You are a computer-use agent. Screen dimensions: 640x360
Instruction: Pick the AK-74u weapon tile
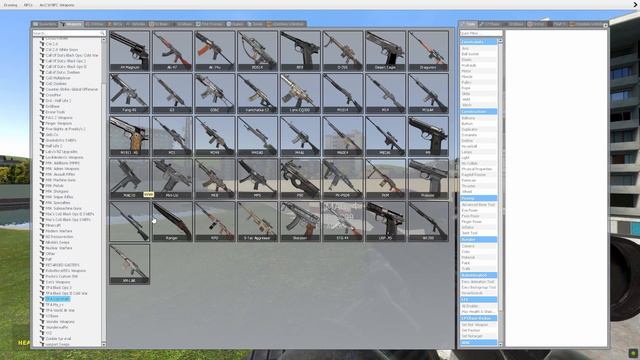(x=215, y=51)
